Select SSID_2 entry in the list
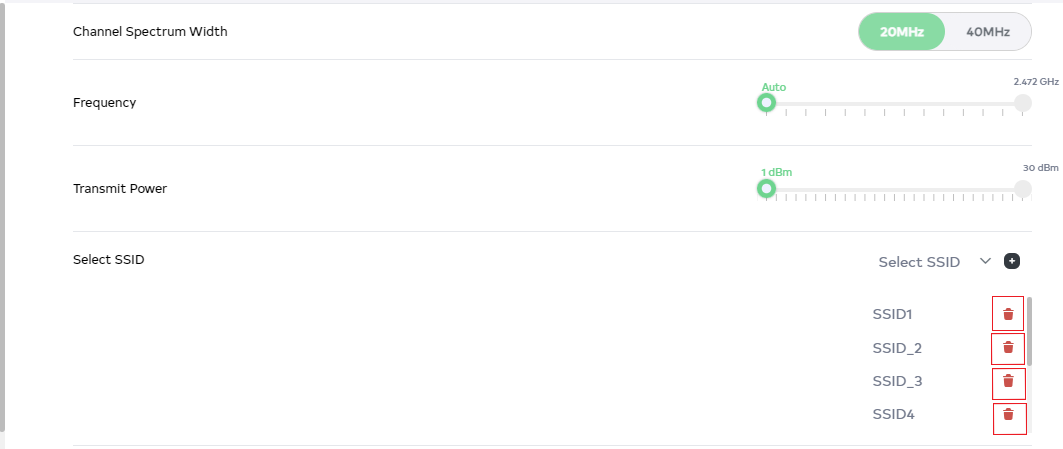This screenshot has width=1063, height=449. (897, 348)
